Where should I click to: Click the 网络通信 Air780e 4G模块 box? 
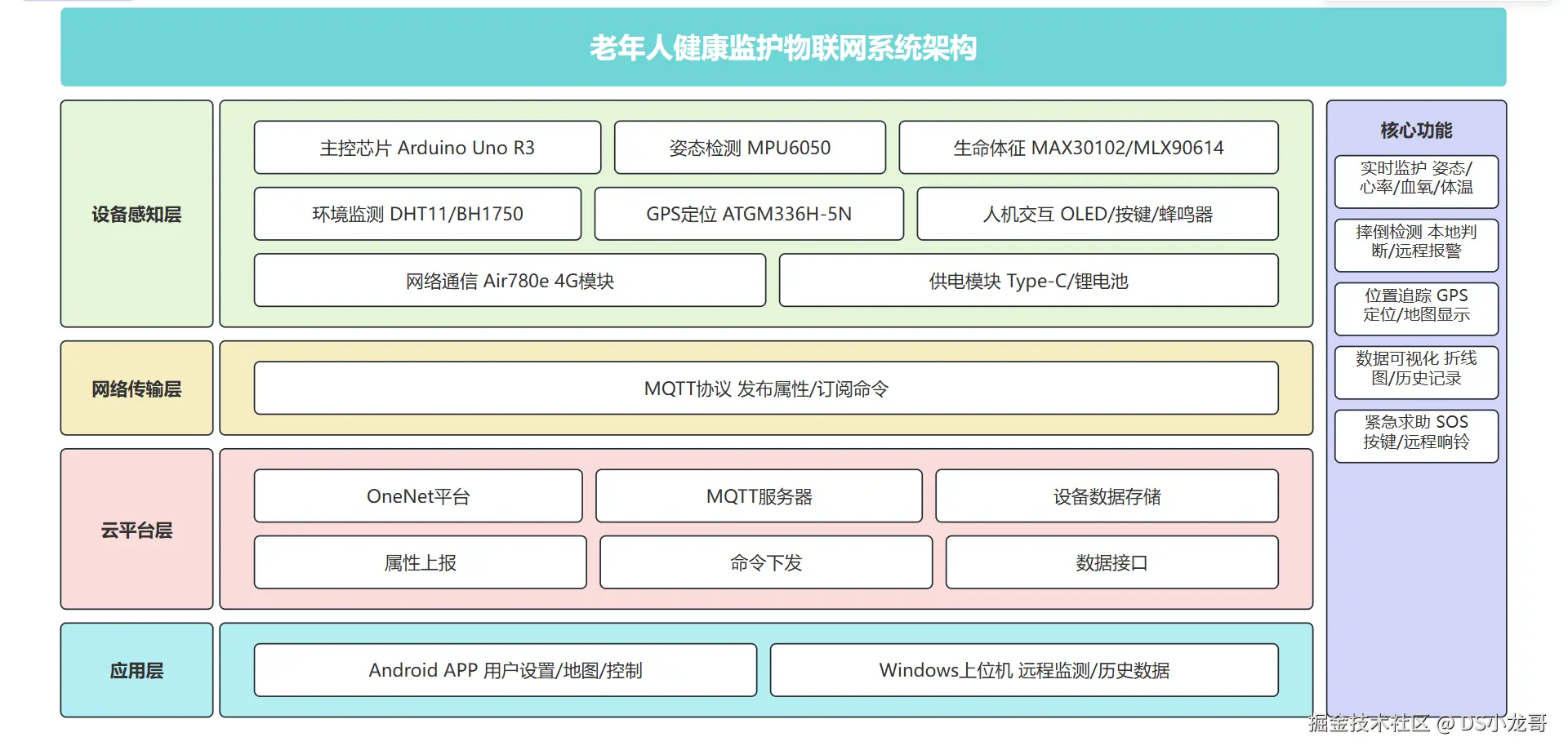tap(510, 281)
